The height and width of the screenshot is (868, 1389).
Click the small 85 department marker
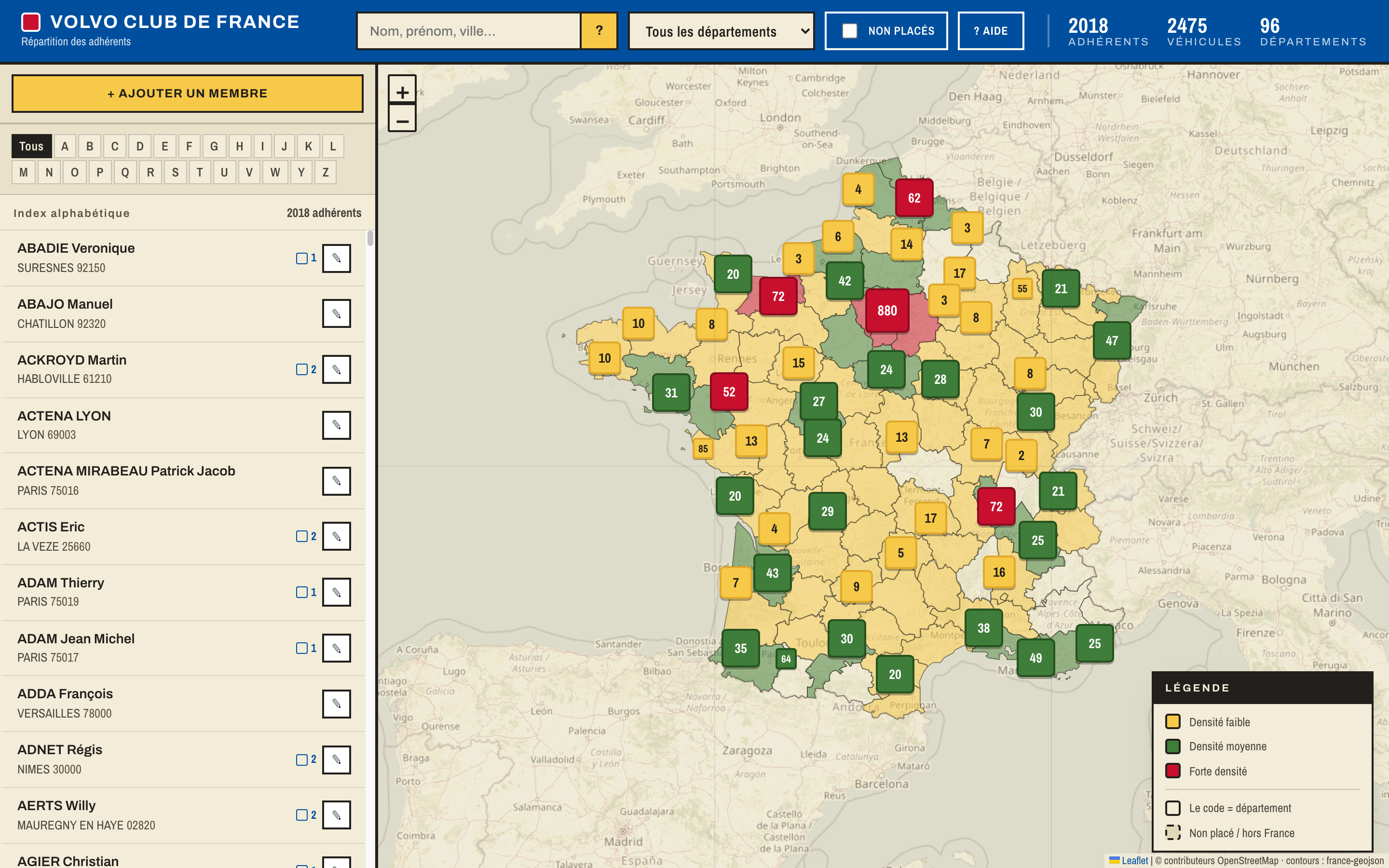tap(703, 449)
